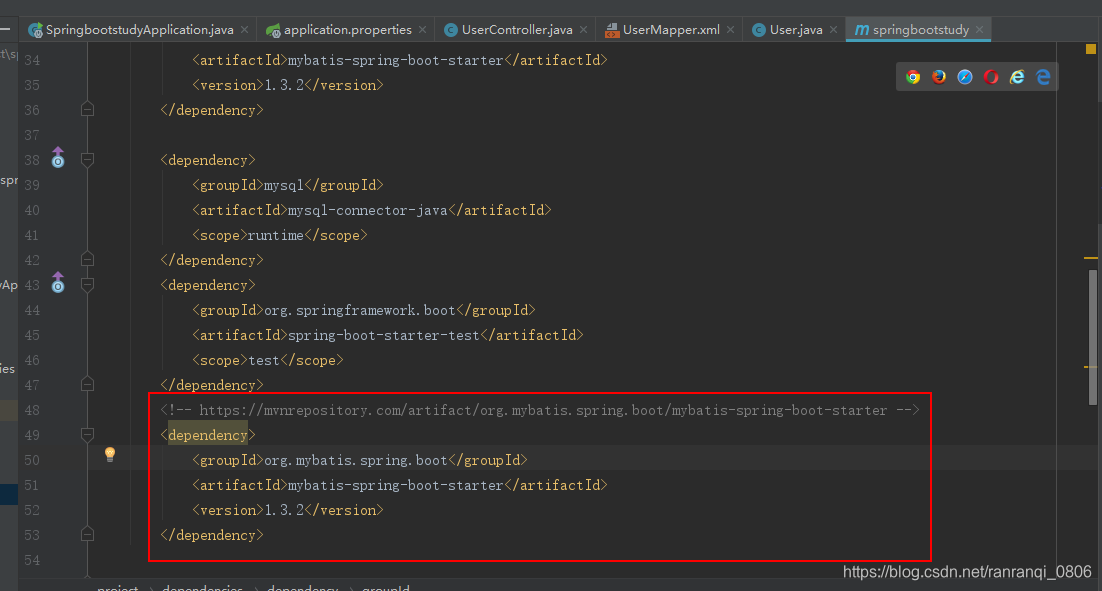Image resolution: width=1102 pixels, height=591 pixels.
Task: Open in Internet Explorer browser icon
Action: (x=1017, y=77)
